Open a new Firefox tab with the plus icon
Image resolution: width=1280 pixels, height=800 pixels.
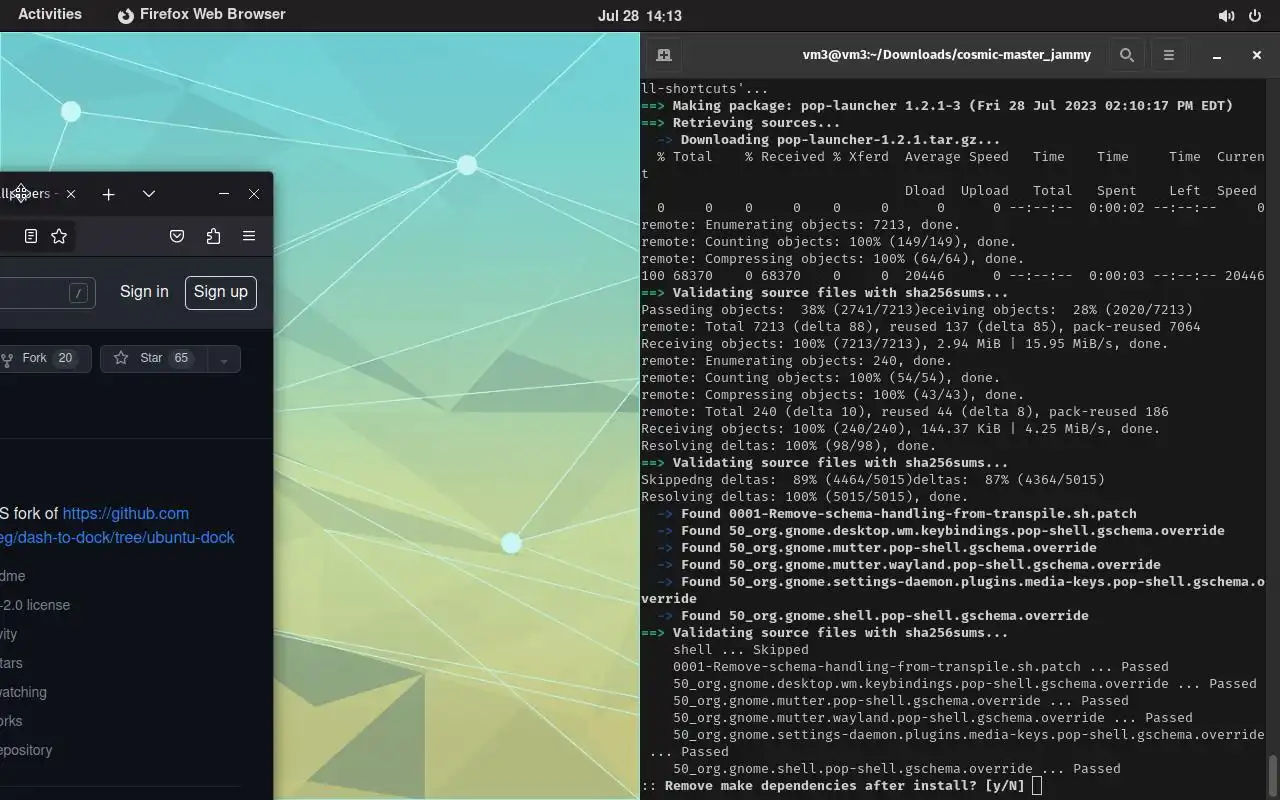pyautogui.click(x=108, y=194)
